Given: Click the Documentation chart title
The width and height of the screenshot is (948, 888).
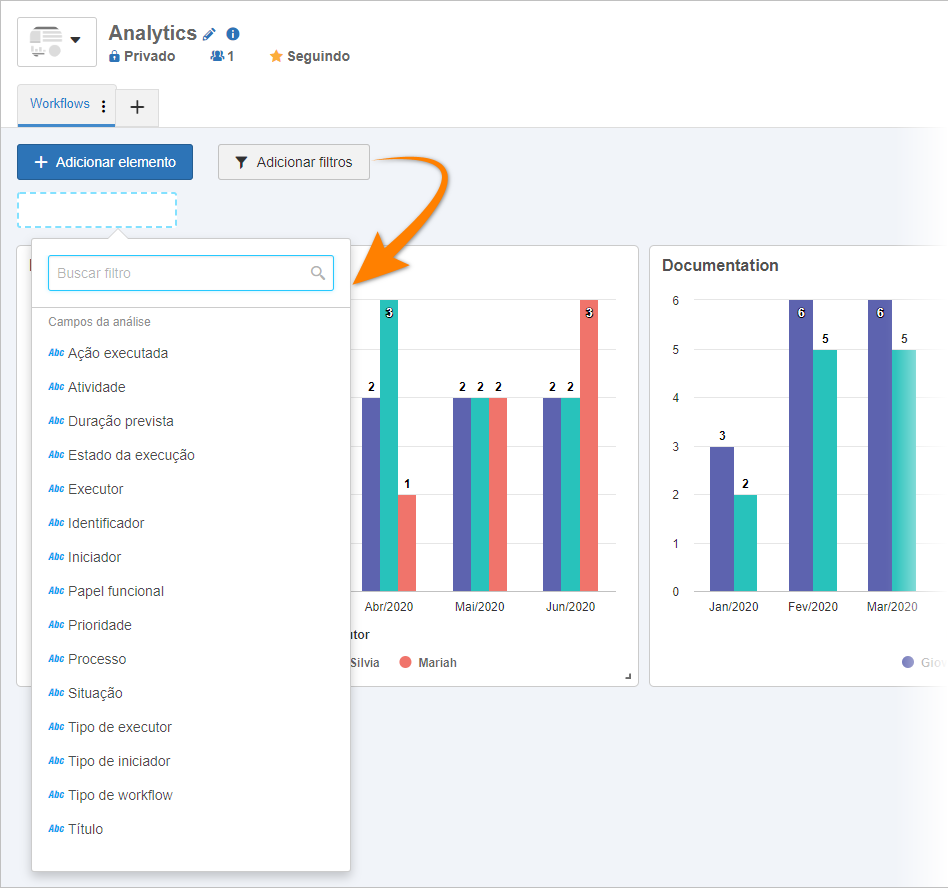Looking at the screenshot, I should (720, 265).
